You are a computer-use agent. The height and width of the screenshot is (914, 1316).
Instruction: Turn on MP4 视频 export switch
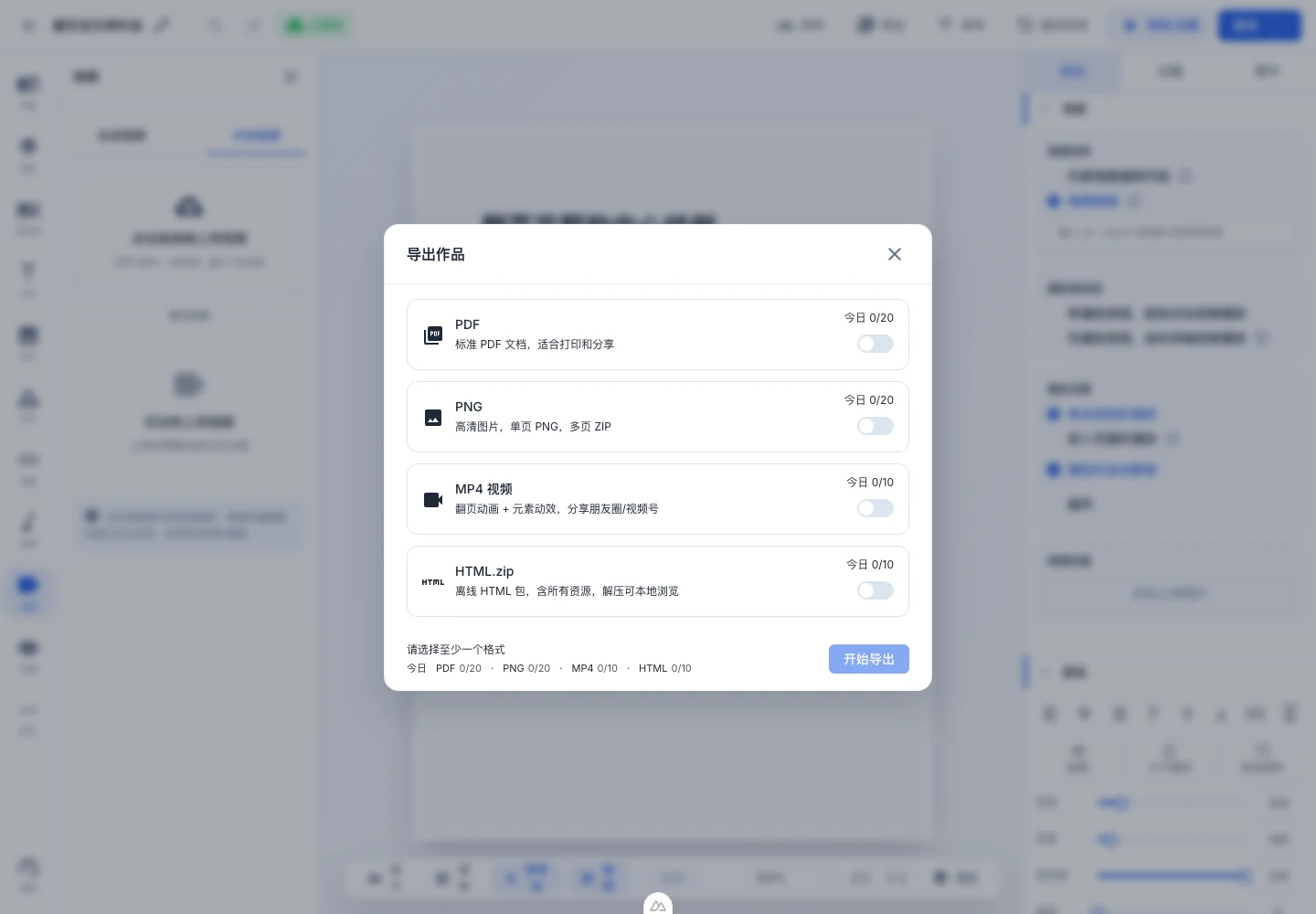(875, 508)
